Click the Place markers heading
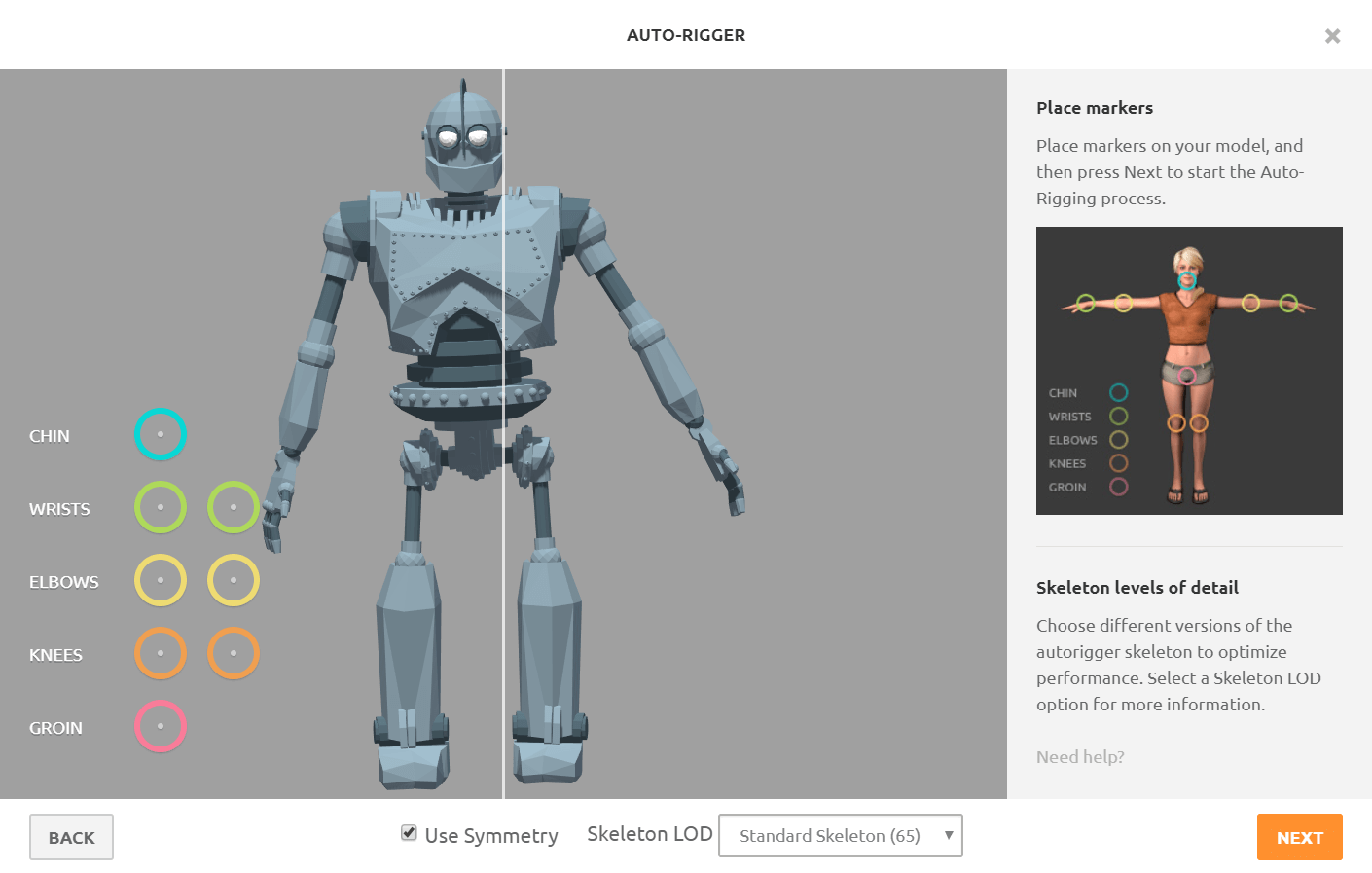The height and width of the screenshot is (873, 1372). (x=1095, y=108)
